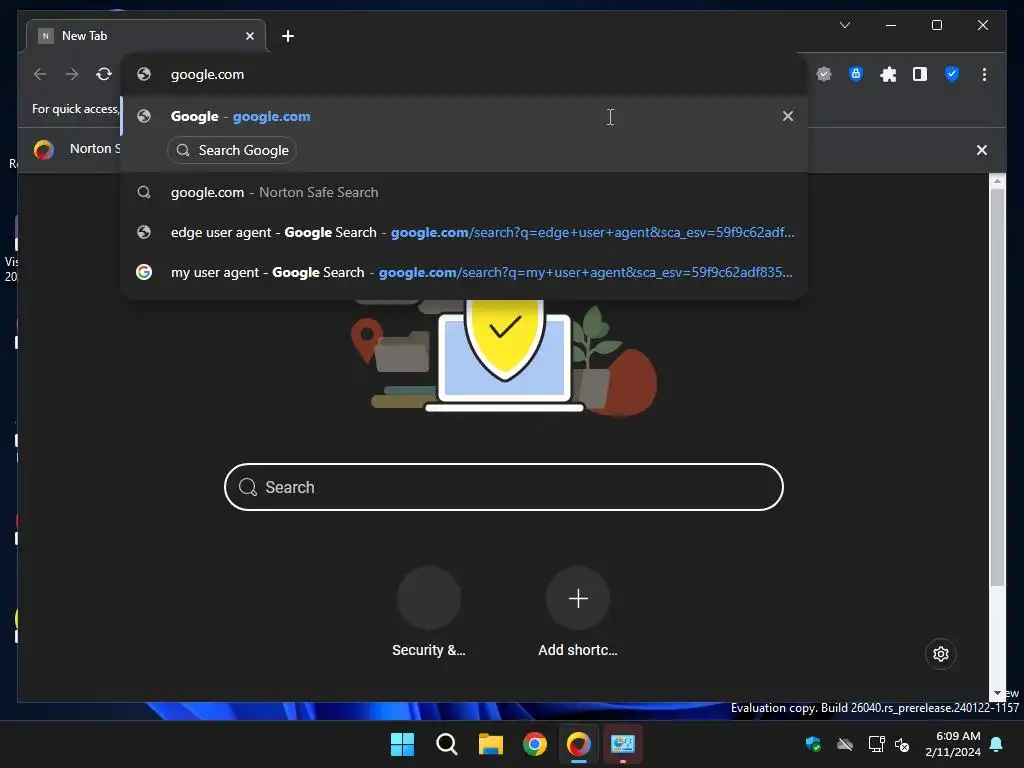Open the blue password lock extension icon
The height and width of the screenshot is (768, 1024).
[856, 74]
